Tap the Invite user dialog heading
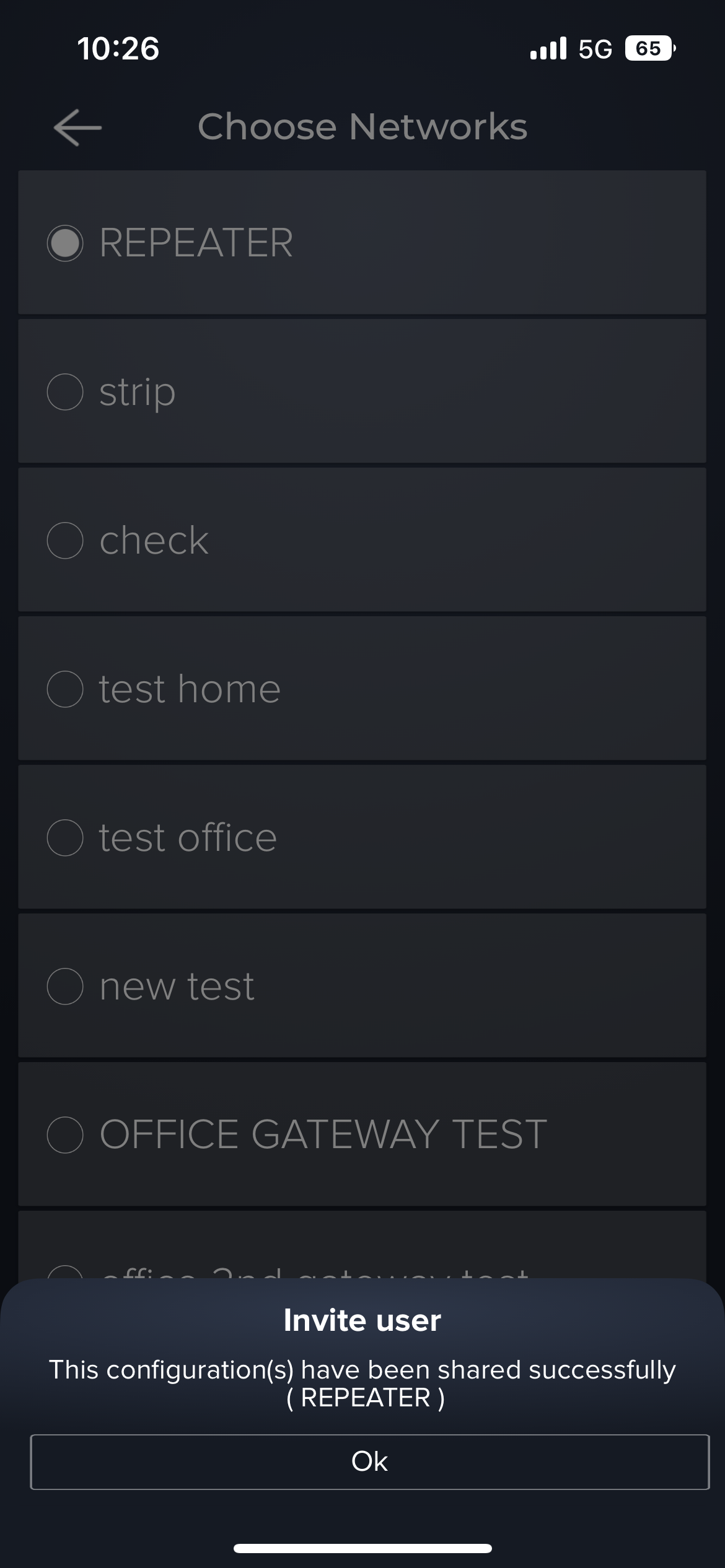Image resolution: width=725 pixels, height=1568 pixels. (x=362, y=1320)
